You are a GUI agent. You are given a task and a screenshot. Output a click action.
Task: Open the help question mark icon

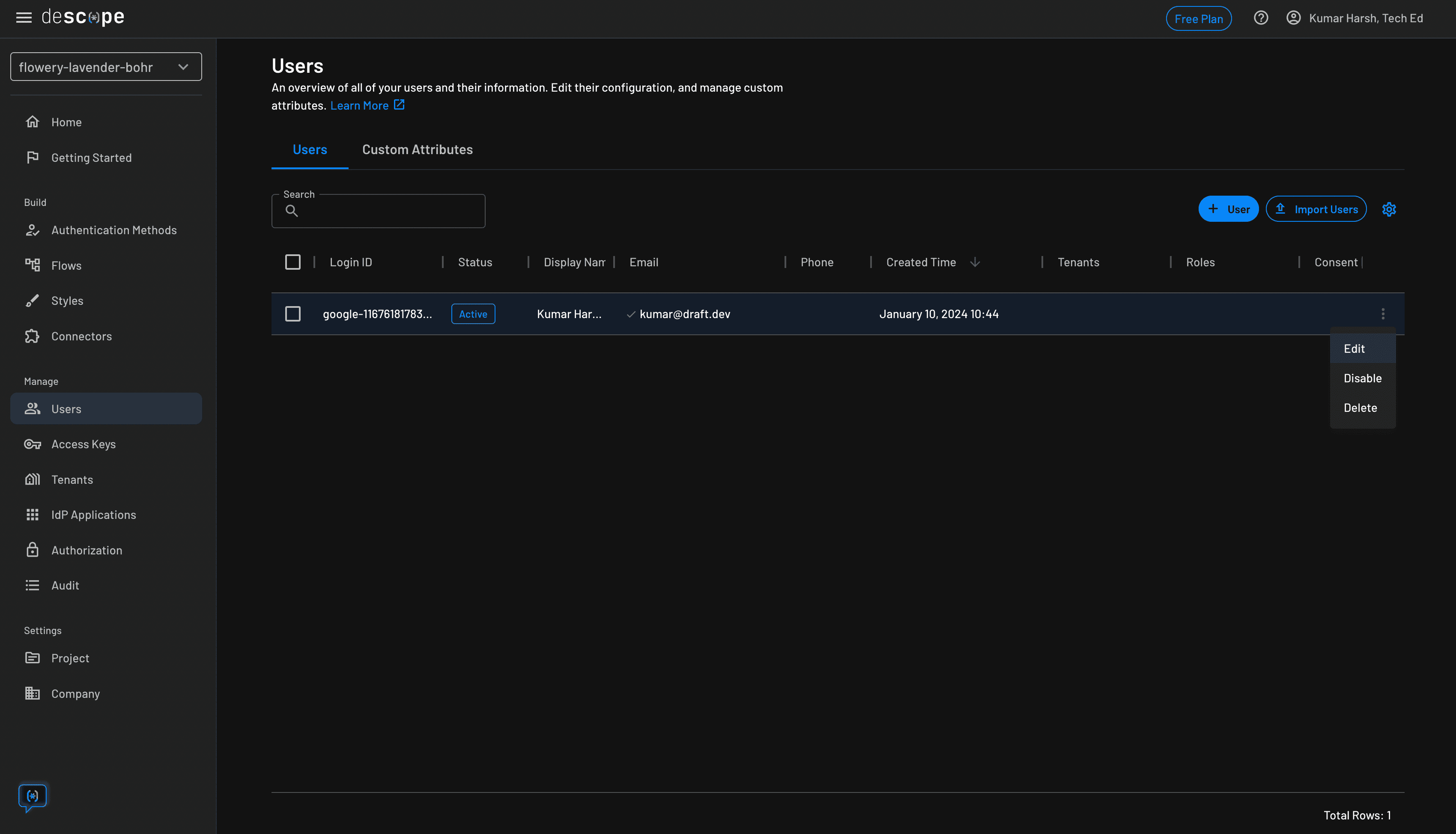point(1261,18)
